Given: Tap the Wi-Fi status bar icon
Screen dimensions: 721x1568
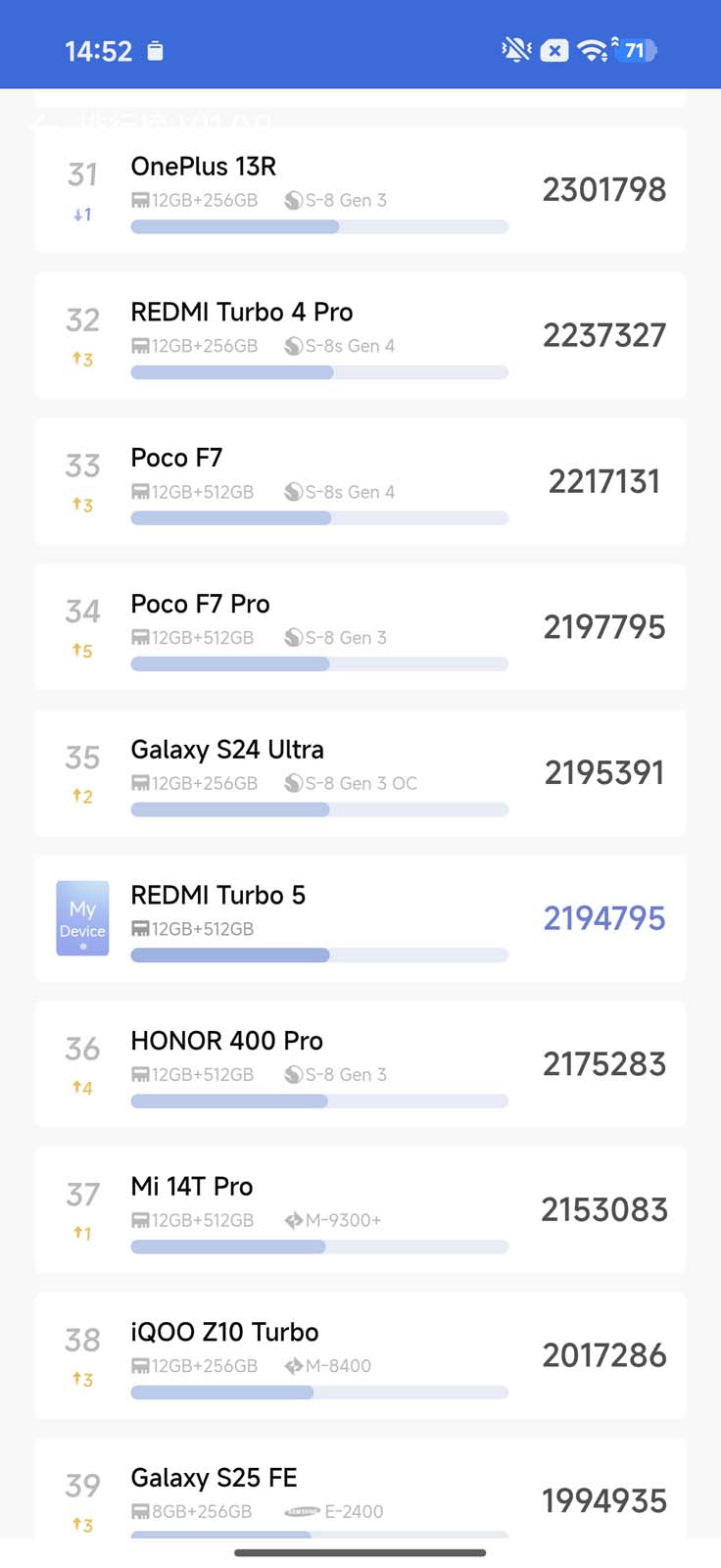Looking at the screenshot, I should (592, 50).
